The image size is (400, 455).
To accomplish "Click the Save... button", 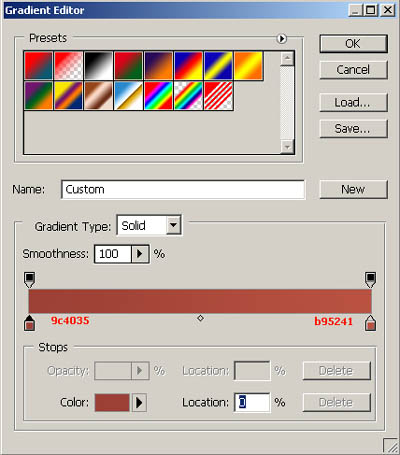I will click(x=353, y=128).
